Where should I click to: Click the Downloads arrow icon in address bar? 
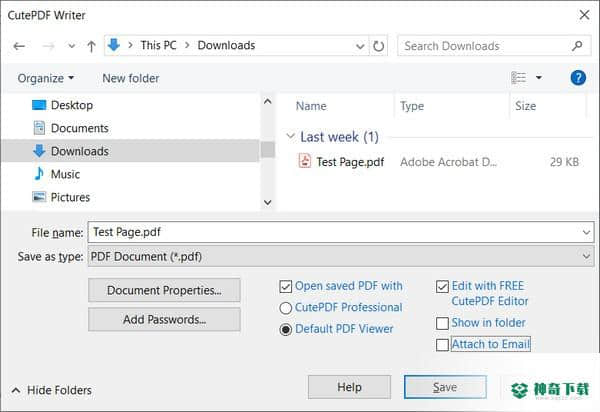pos(114,45)
